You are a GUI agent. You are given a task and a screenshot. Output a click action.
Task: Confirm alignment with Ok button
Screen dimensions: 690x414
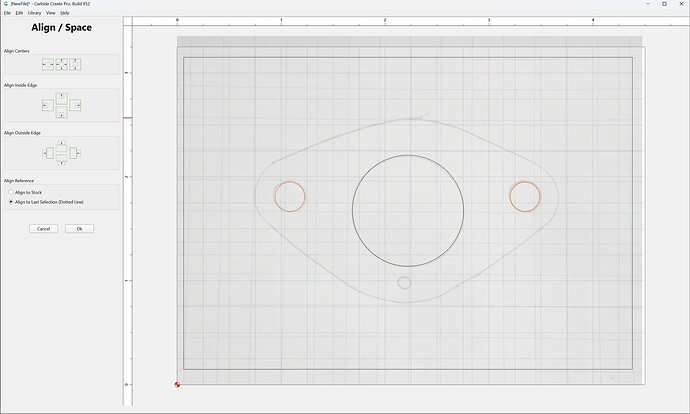tap(80, 229)
